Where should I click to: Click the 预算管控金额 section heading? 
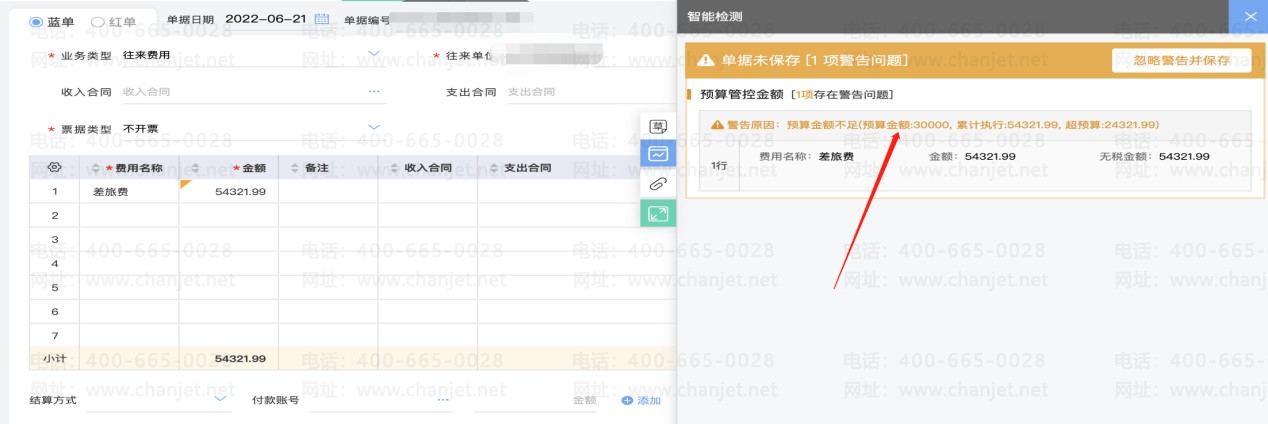[x=741, y=94]
